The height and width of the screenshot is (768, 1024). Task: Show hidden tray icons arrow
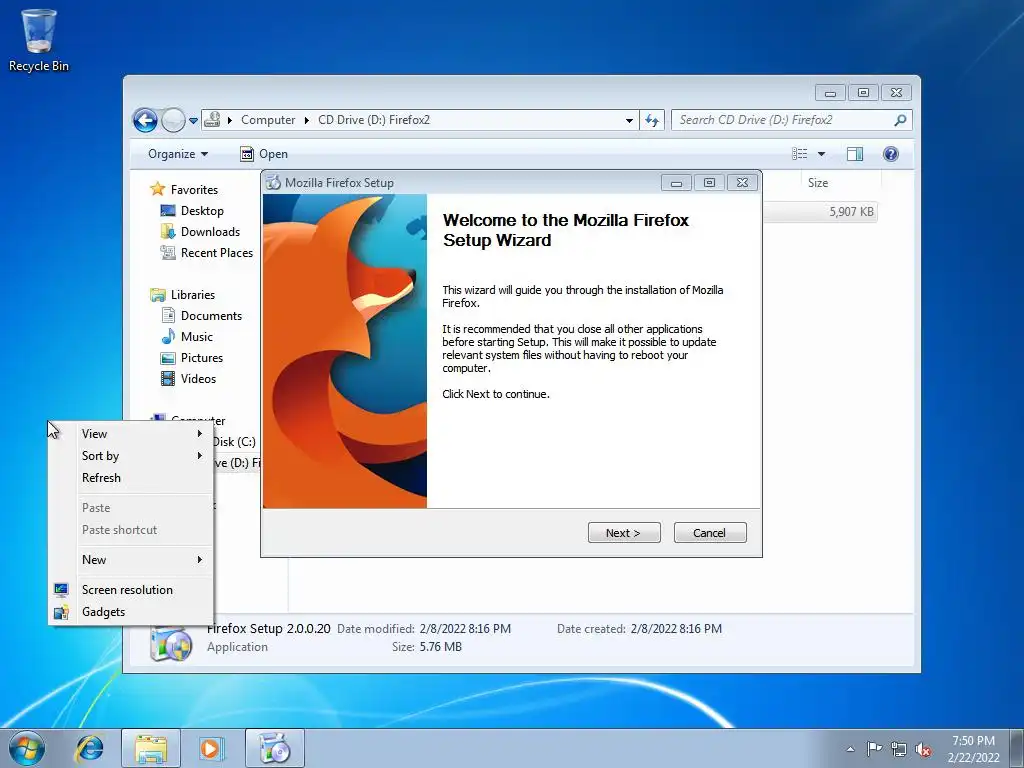[x=850, y=749]
